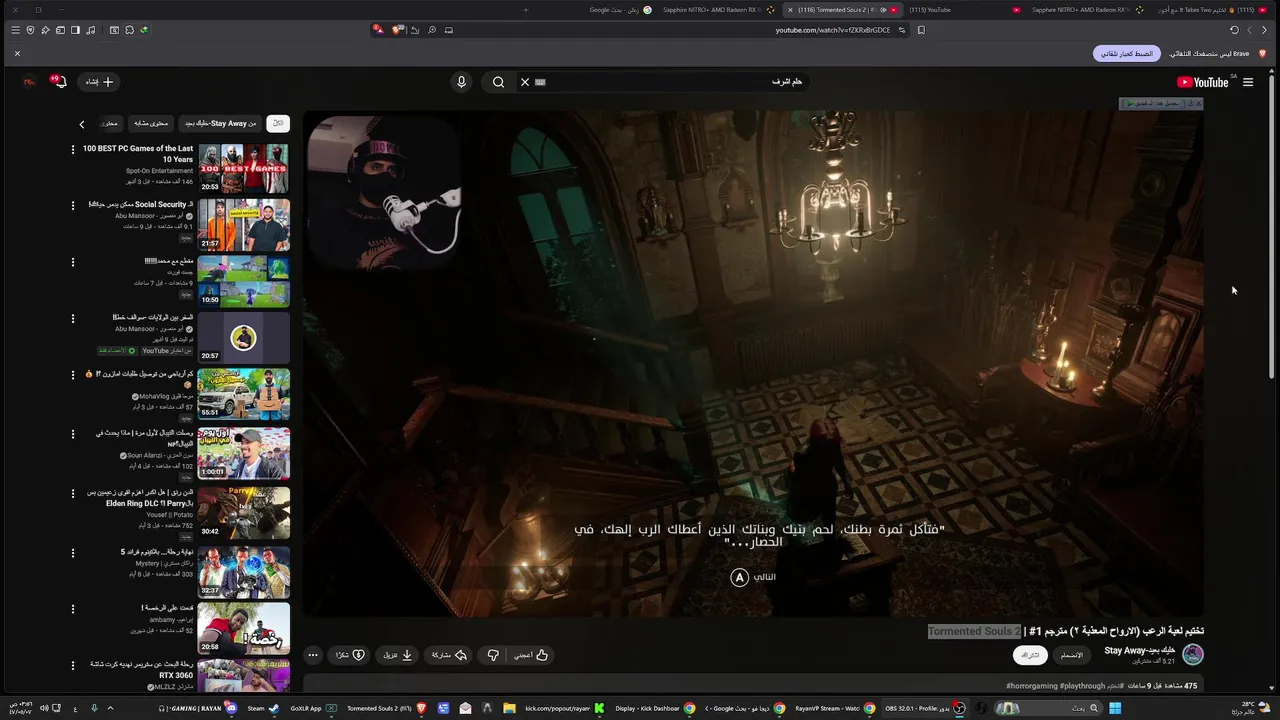The image size is (1280, 720).
Task: Open options for the Soun Alanzi video
Action: click(x=72, y=434)
